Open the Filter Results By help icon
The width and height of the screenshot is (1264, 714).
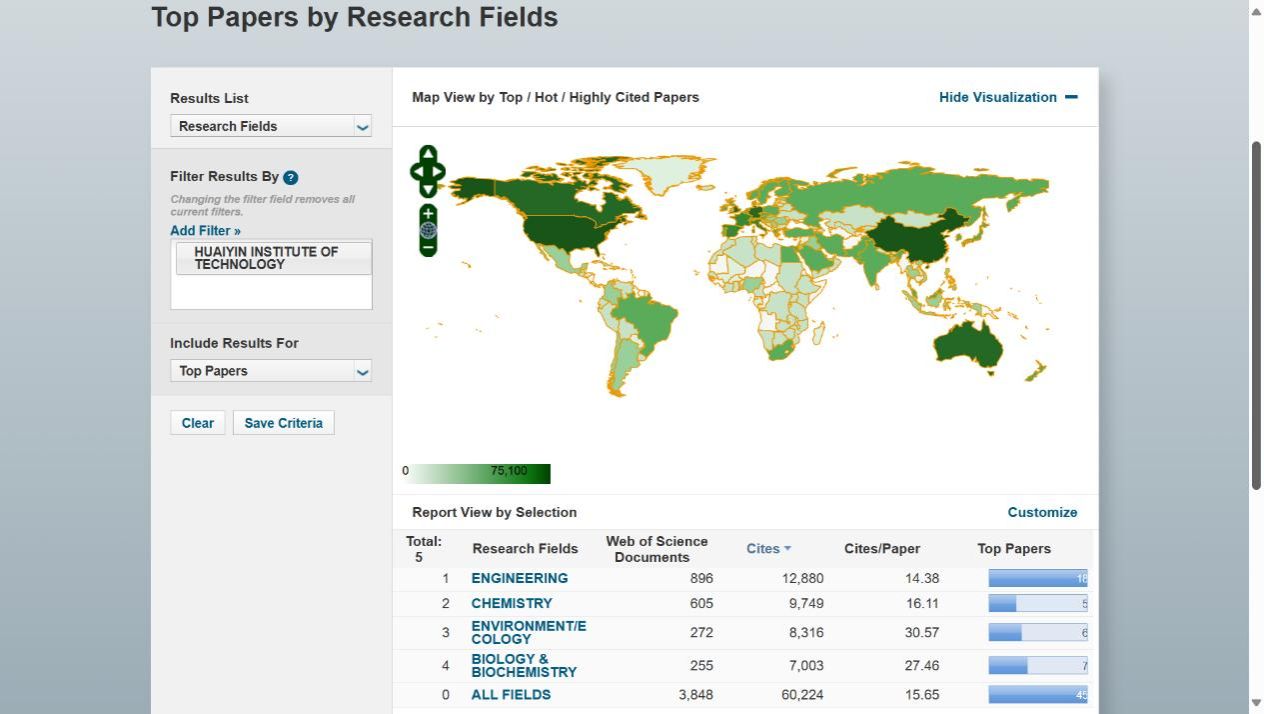(291, 177)
